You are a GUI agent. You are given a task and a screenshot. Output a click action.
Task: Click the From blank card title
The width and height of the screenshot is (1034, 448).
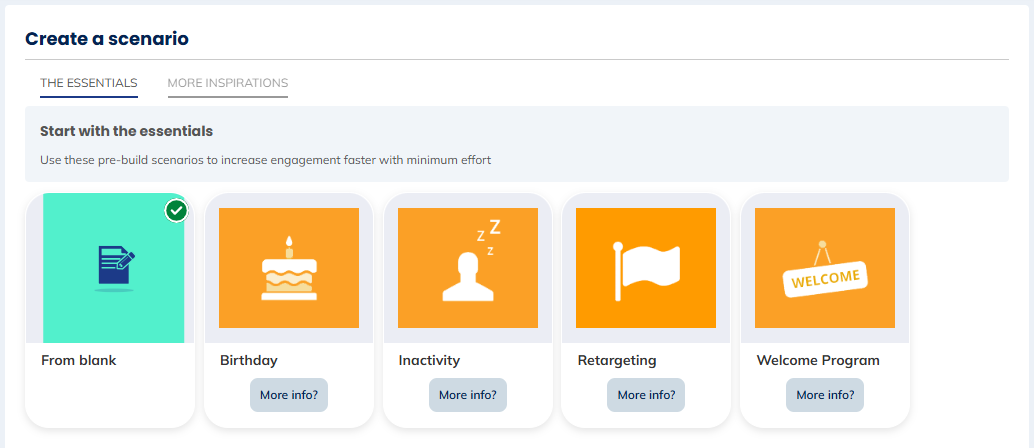pos(79,360)
